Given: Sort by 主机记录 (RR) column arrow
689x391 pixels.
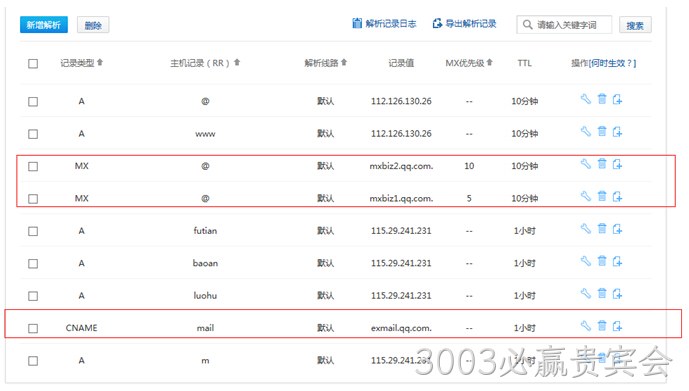Looking at the screenshot, I should coord(237,62).
